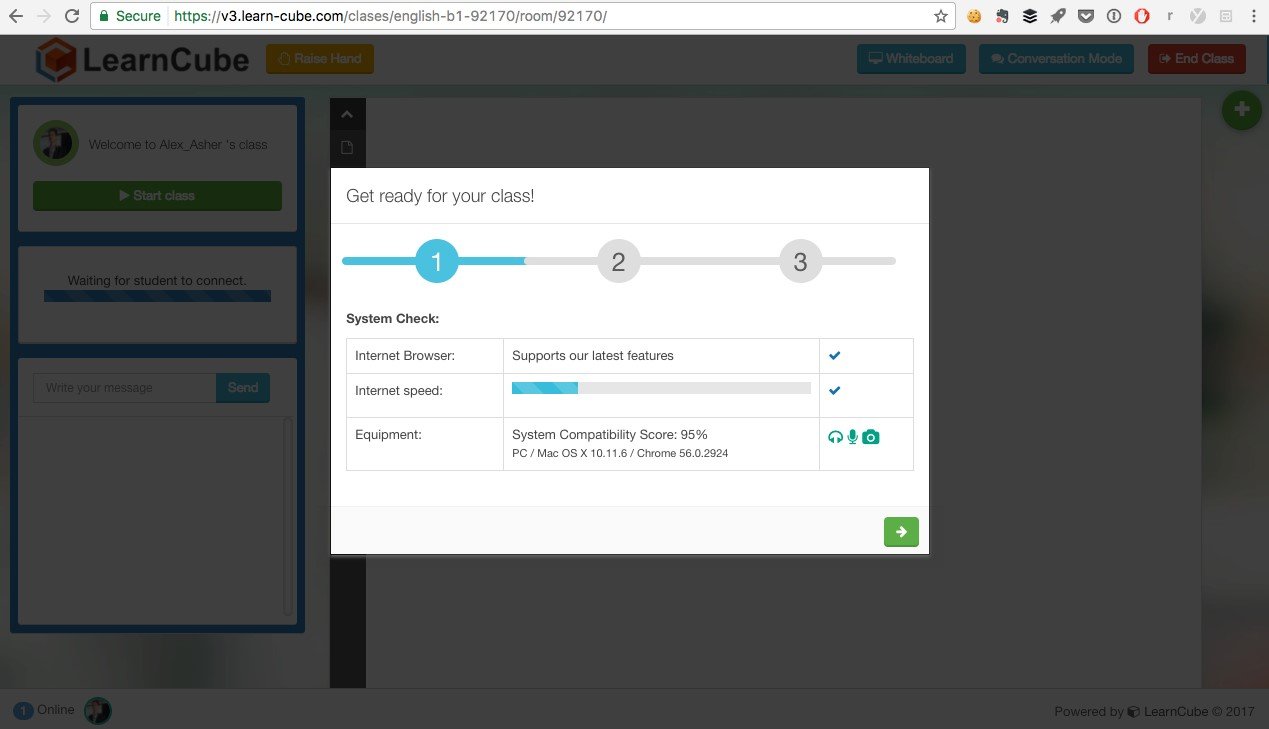Click the Powered by LearnCube footer text

click(x=1154, y=712)
